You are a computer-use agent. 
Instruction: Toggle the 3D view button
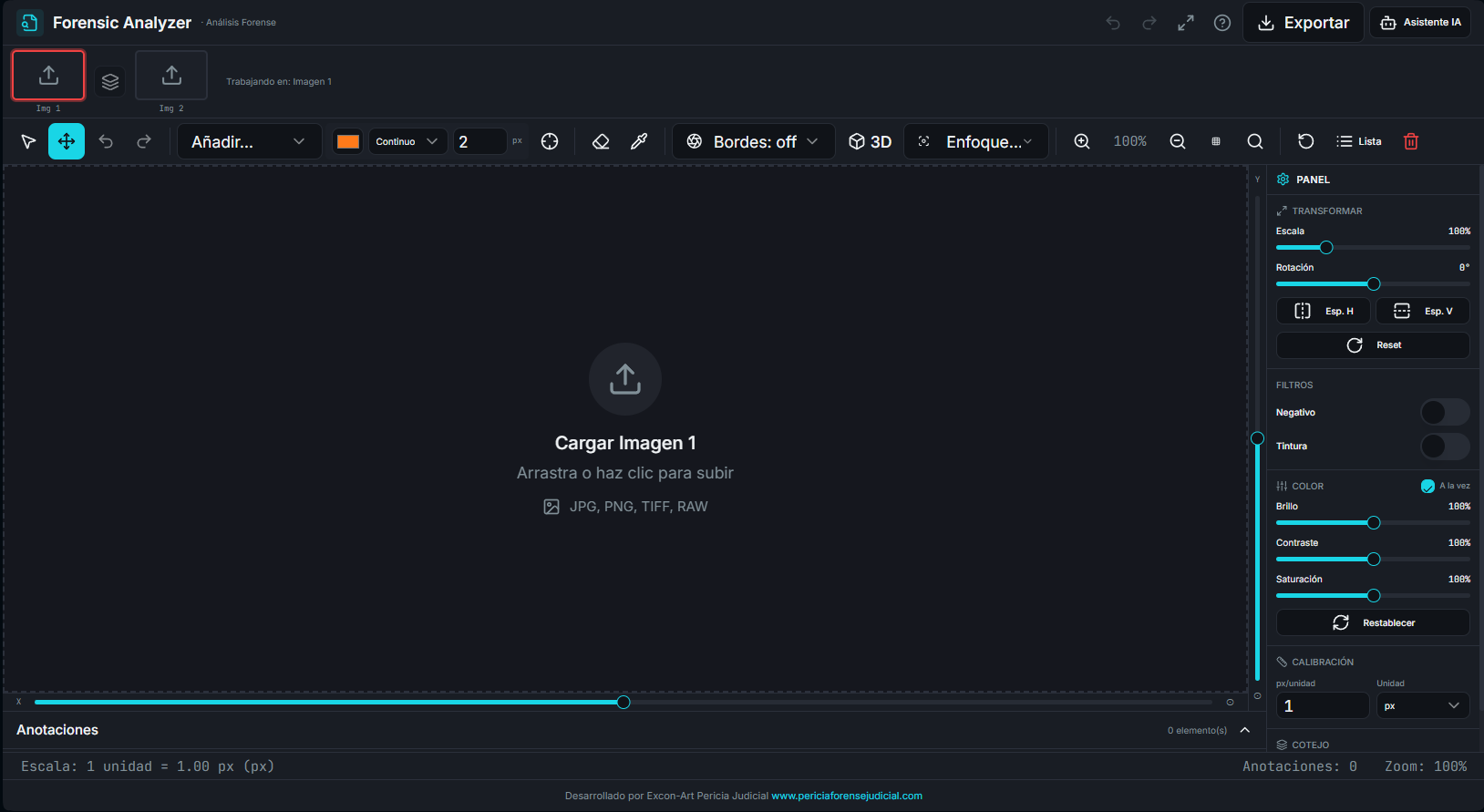point(870,141)
